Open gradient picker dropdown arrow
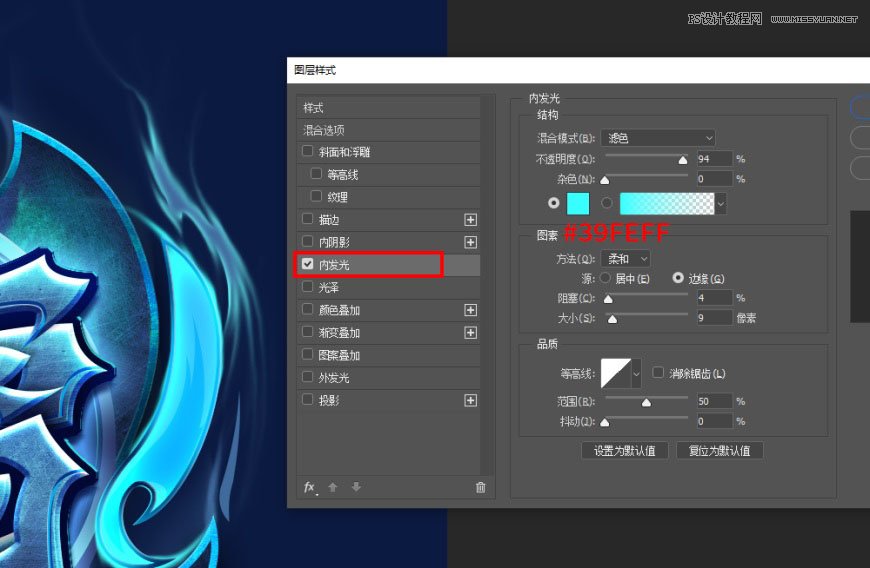Viewport: 870px width, 568px height. tap(720, 204)
